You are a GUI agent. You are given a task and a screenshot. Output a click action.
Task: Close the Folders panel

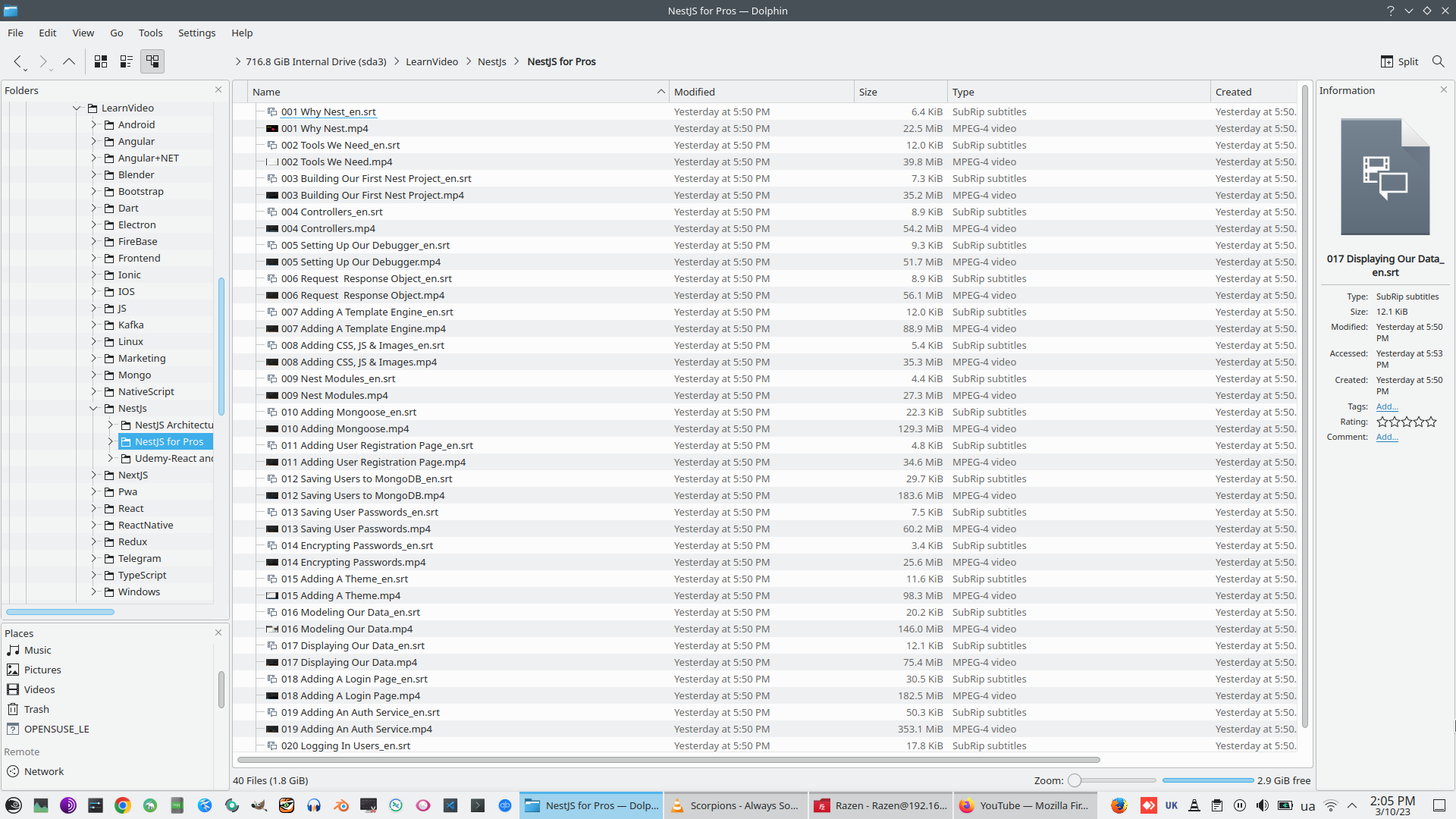click(x=218, y=89)
